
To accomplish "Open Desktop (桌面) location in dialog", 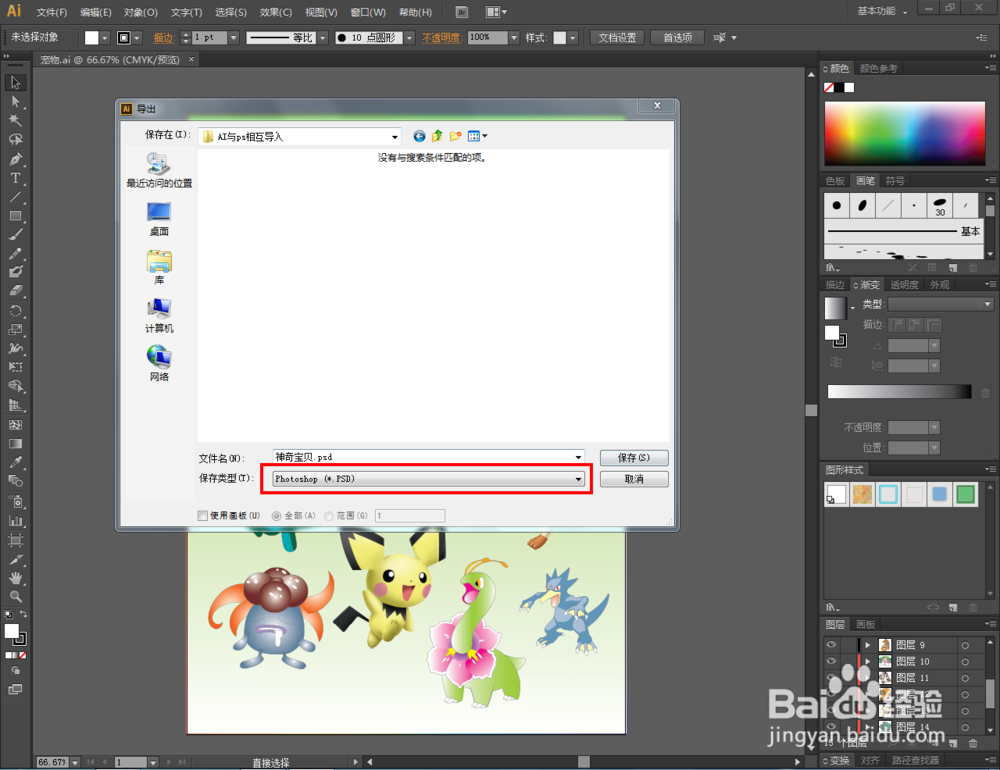I will [159, 219].
